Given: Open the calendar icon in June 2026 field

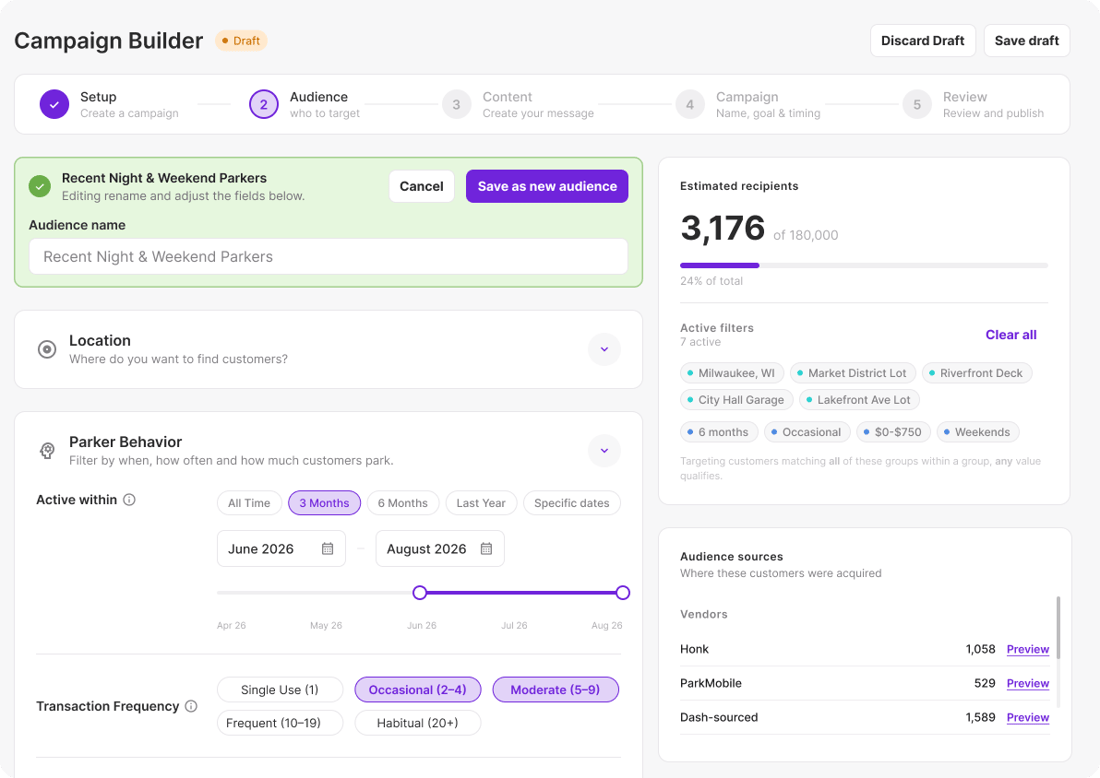Looking at the screenshot, I should [x=328, y=549].
